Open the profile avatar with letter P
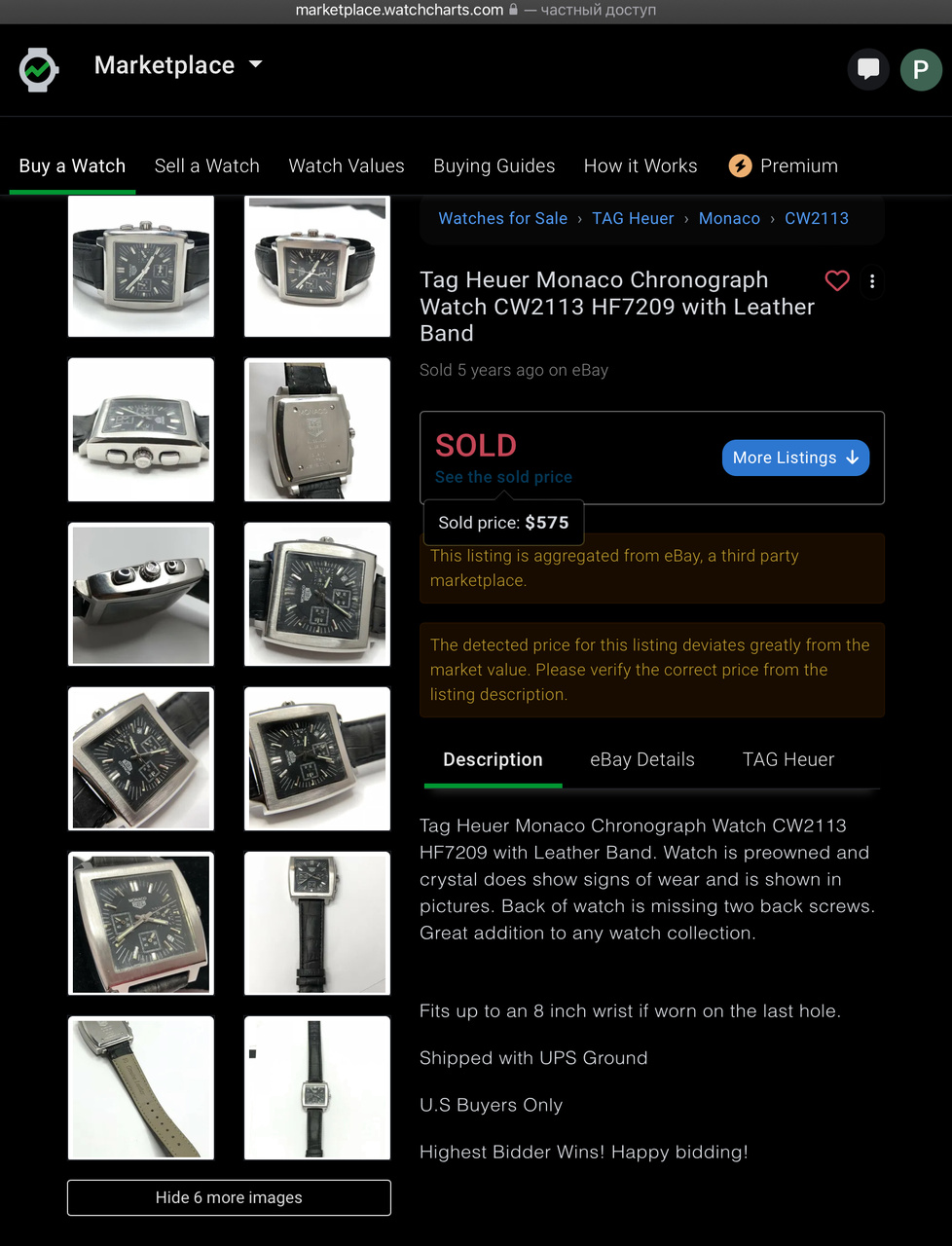This screenshot has width=952, height=1246. [920, 70]
